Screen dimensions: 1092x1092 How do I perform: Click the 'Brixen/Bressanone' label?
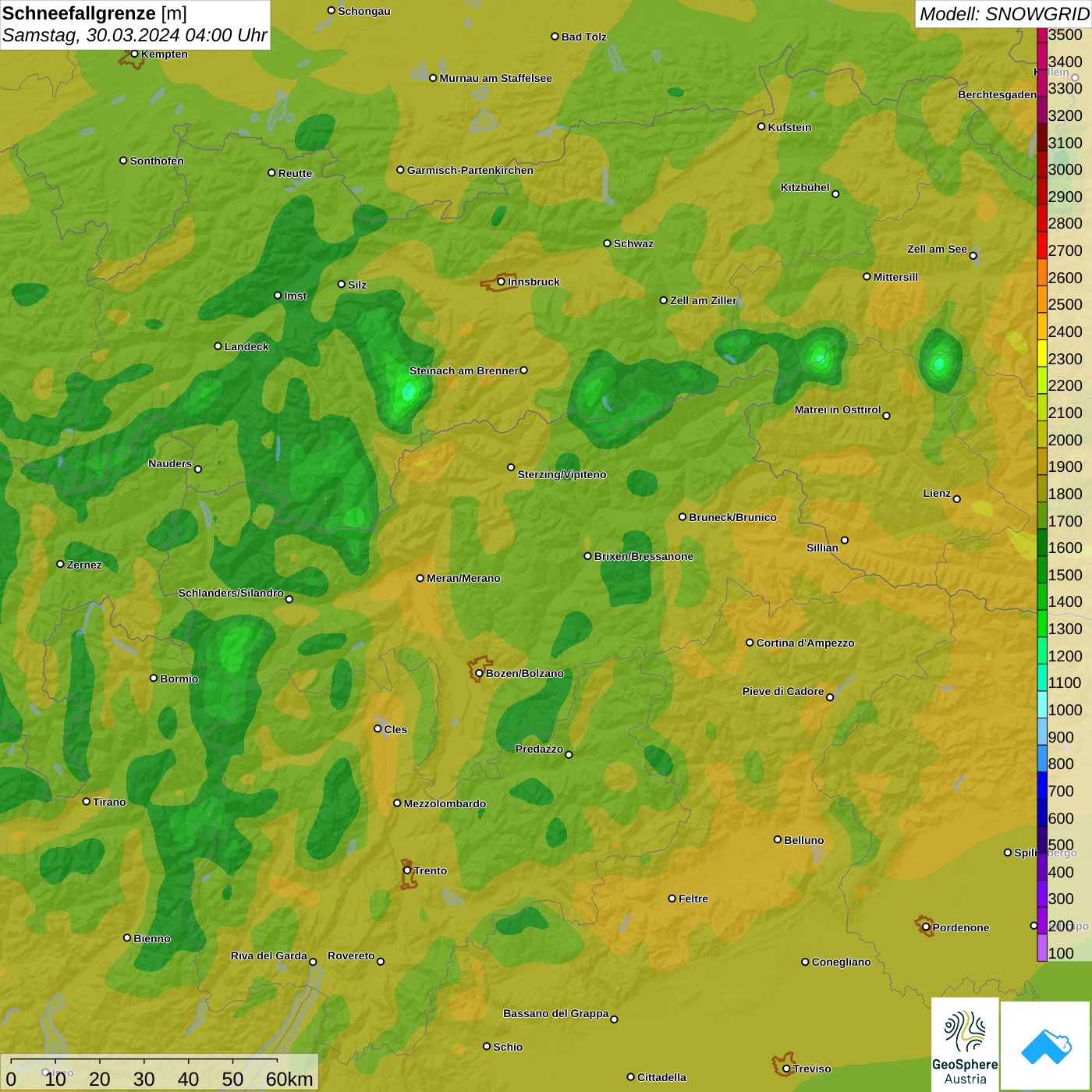point(643,556)
